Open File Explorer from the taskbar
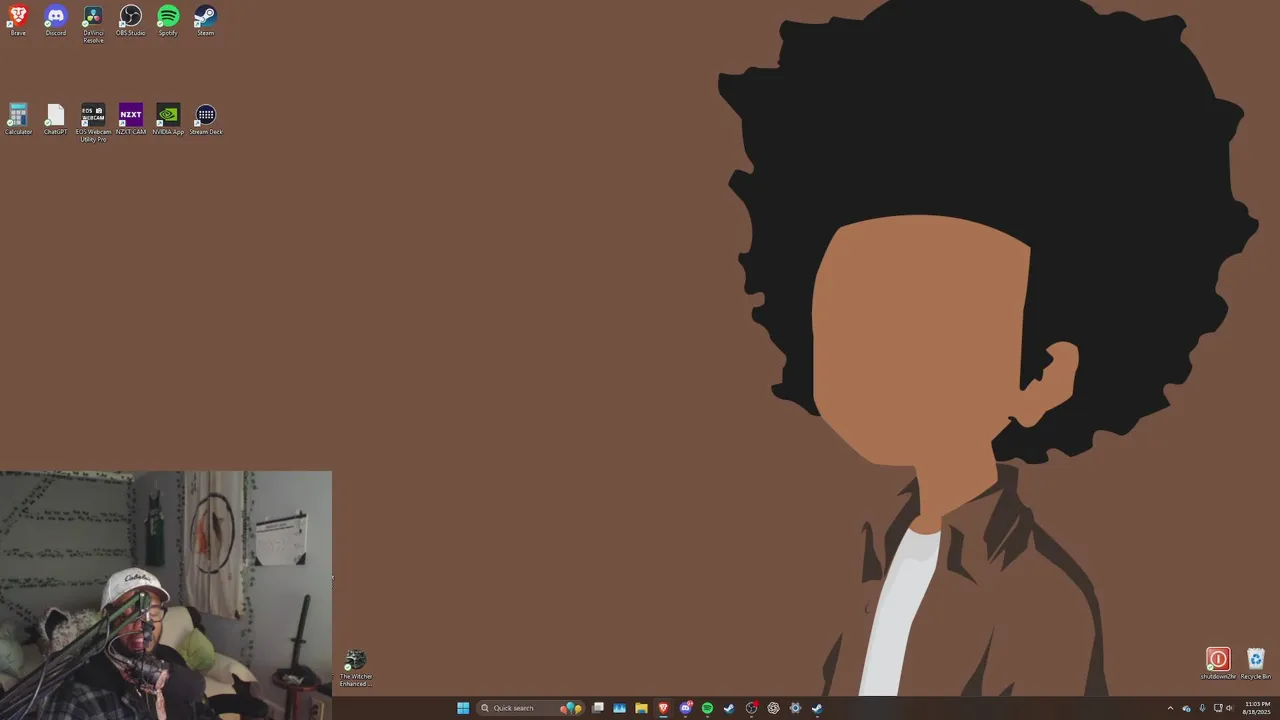This screenshot has height=720, width=1280. click(x=641, y=708)
